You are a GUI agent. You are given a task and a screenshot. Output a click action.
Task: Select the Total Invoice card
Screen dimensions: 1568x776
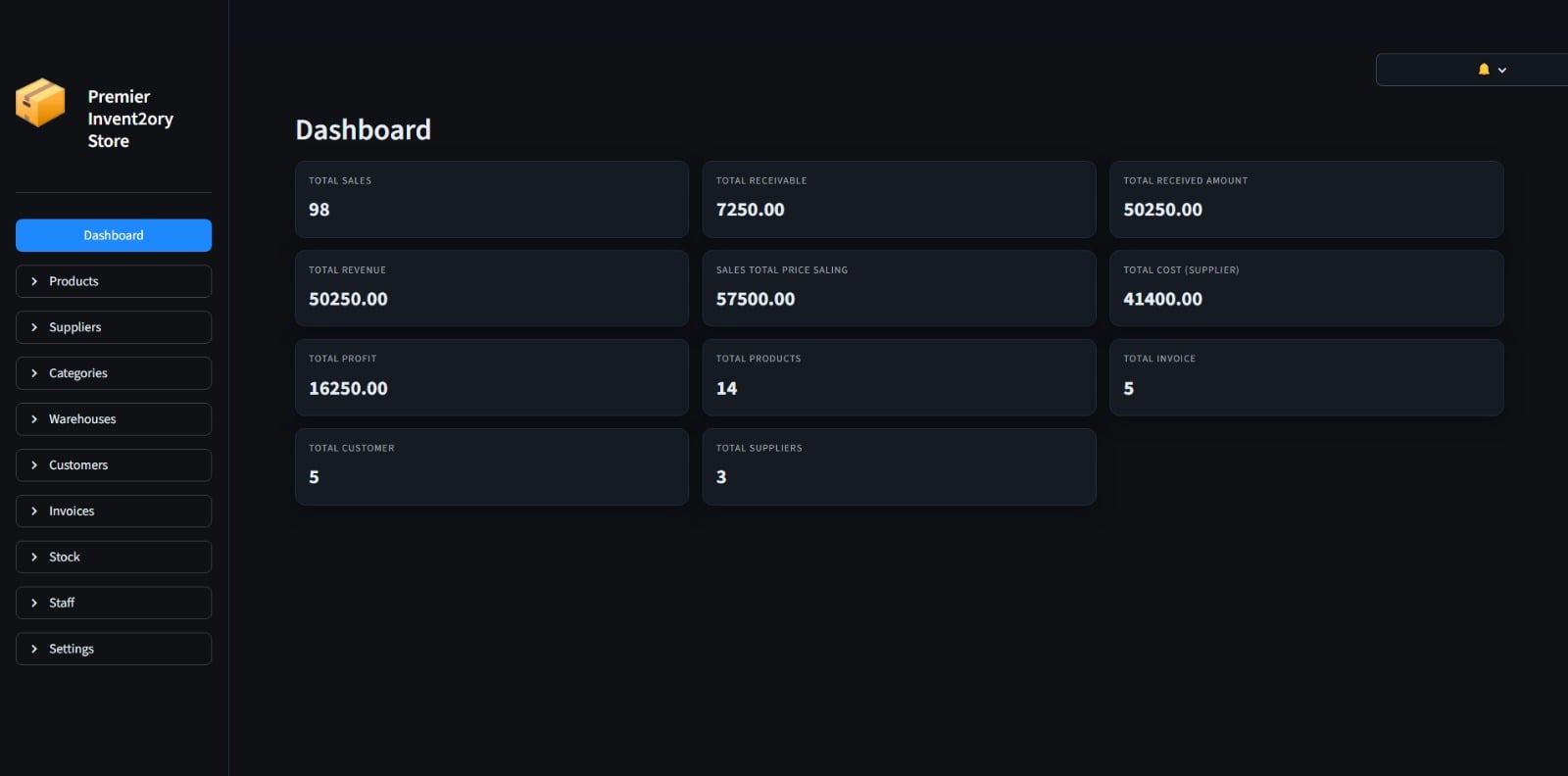click(x=1305, y=377)
